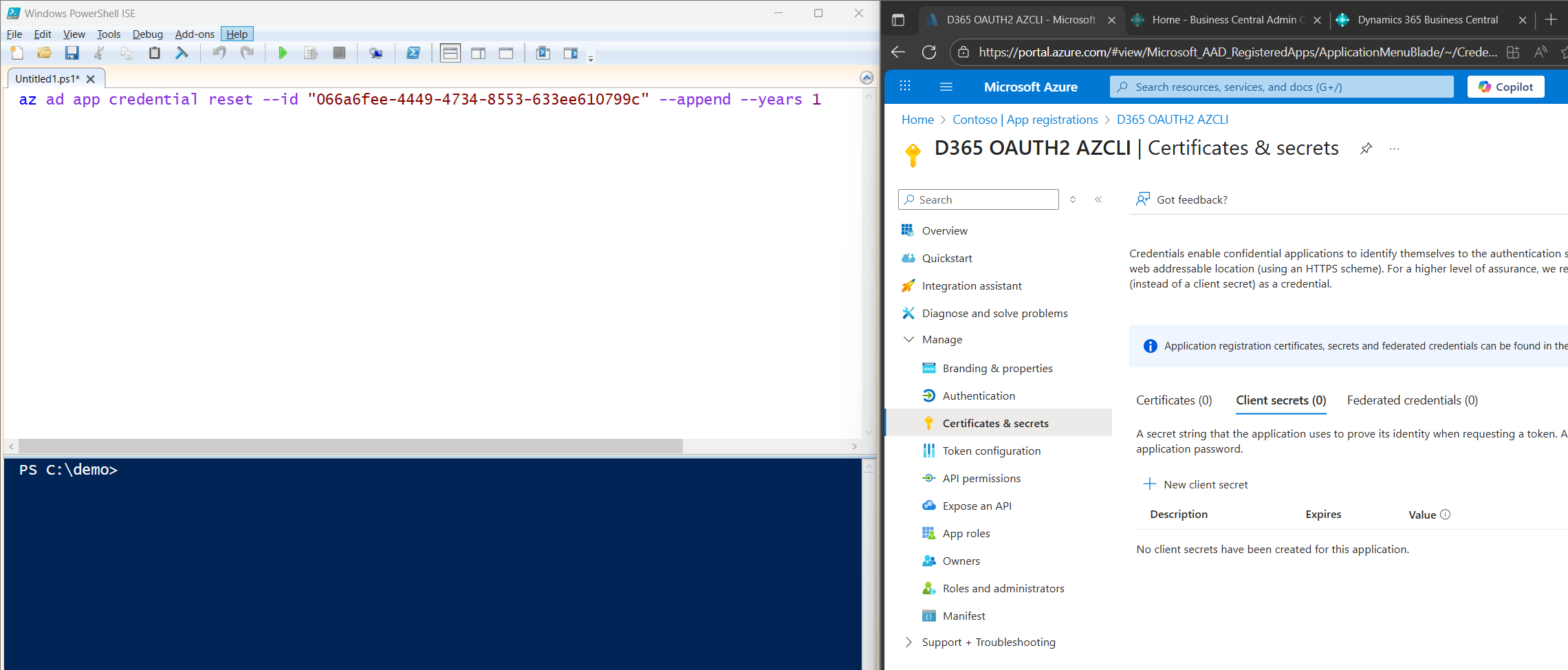Click the browser address bar URL
Image resolution: width=1568 pixels, height=670 pixels.
1237,52
